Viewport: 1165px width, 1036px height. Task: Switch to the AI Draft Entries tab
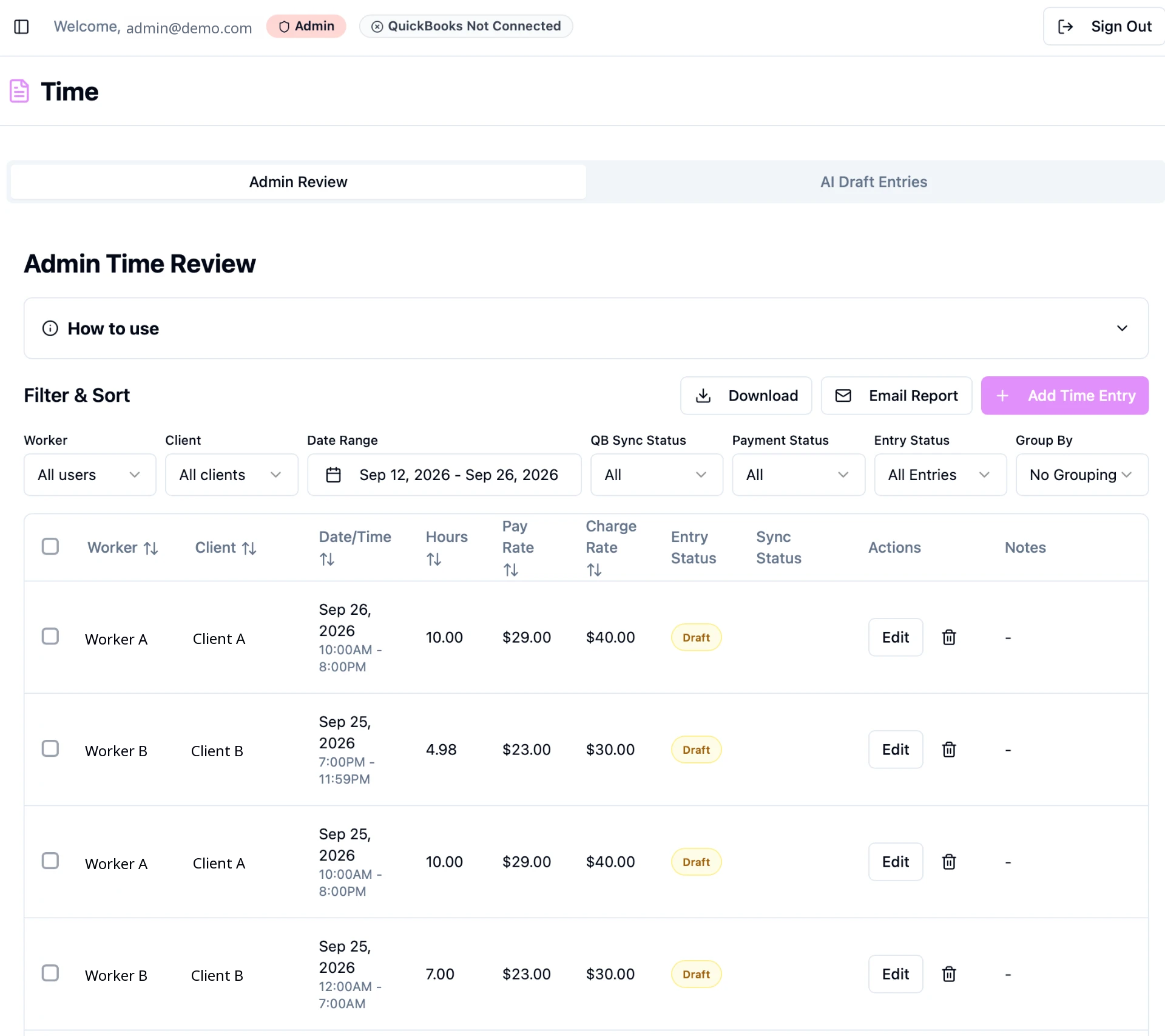tap(874, 182)
